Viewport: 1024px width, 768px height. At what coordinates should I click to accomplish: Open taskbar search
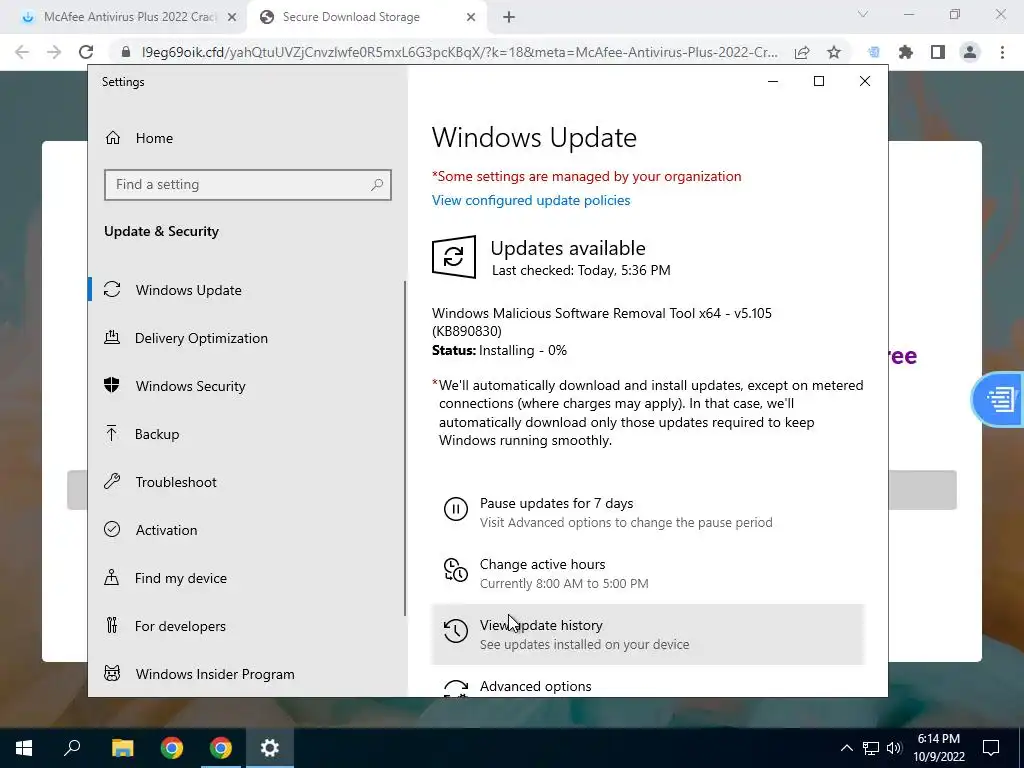(72, 748)
